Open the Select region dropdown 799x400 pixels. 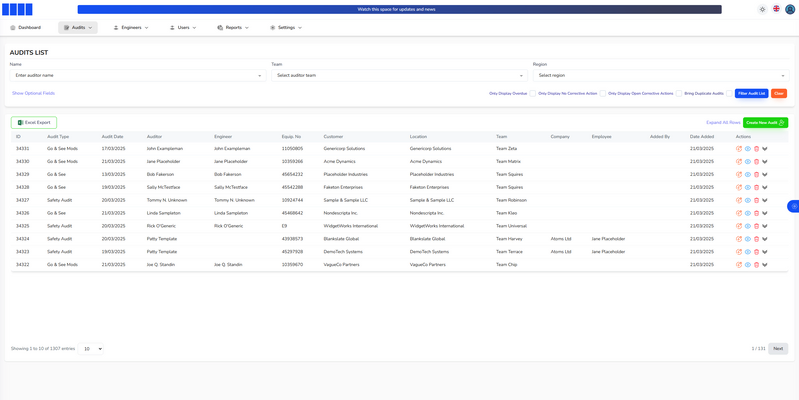[x=661, y=75]
